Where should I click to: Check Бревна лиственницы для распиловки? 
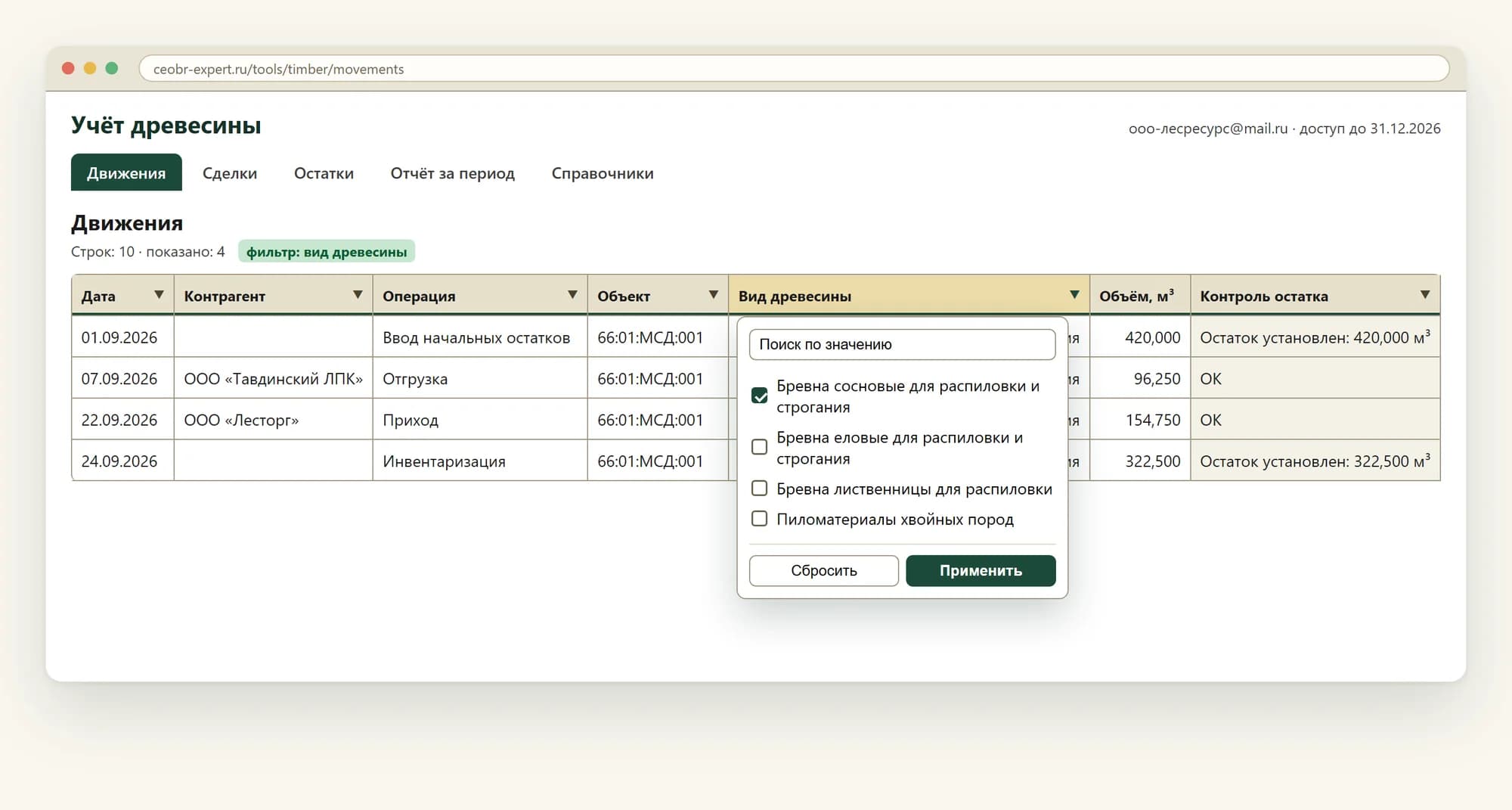760,489
